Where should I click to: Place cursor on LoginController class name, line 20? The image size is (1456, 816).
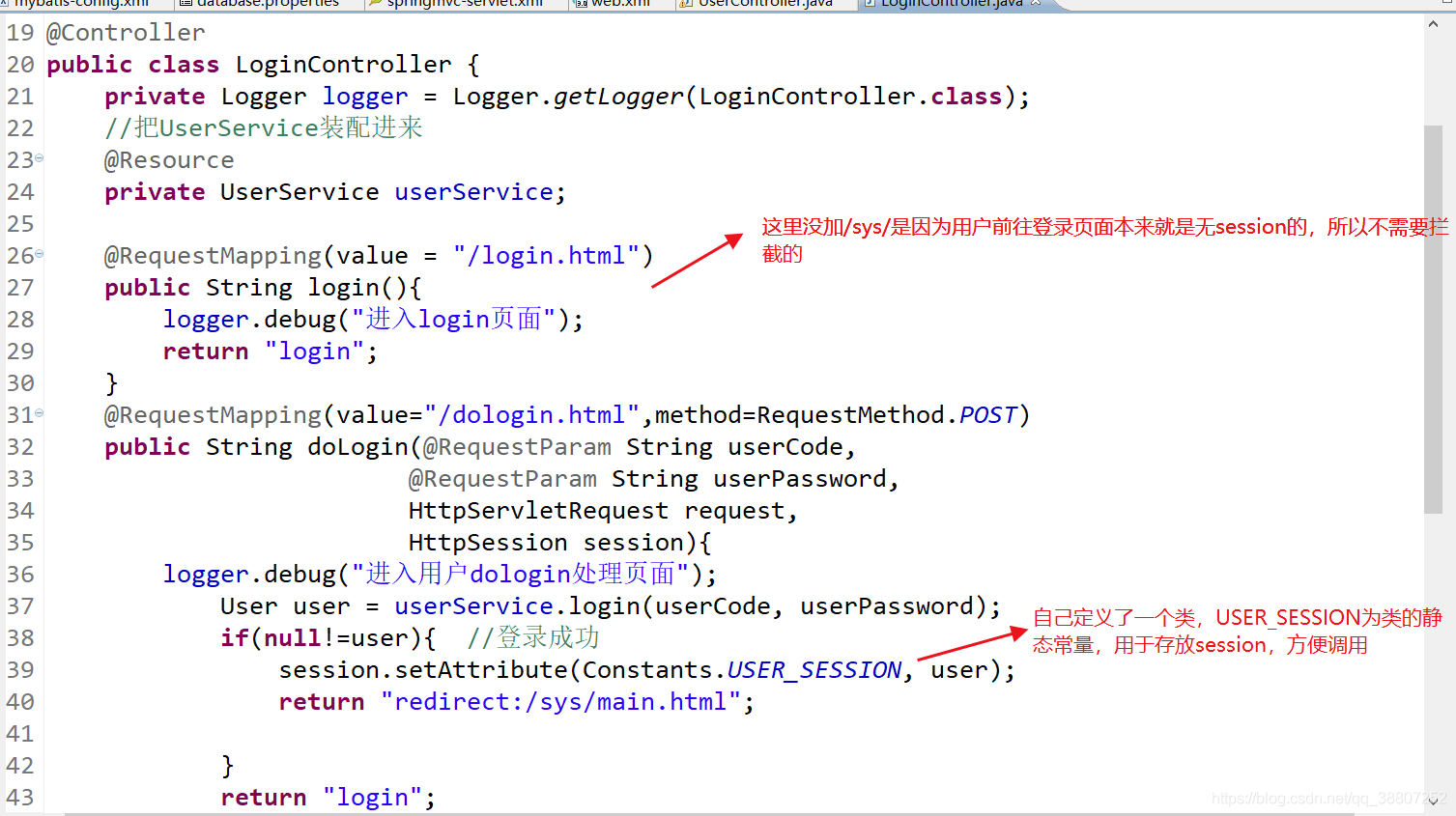(343, 65)
